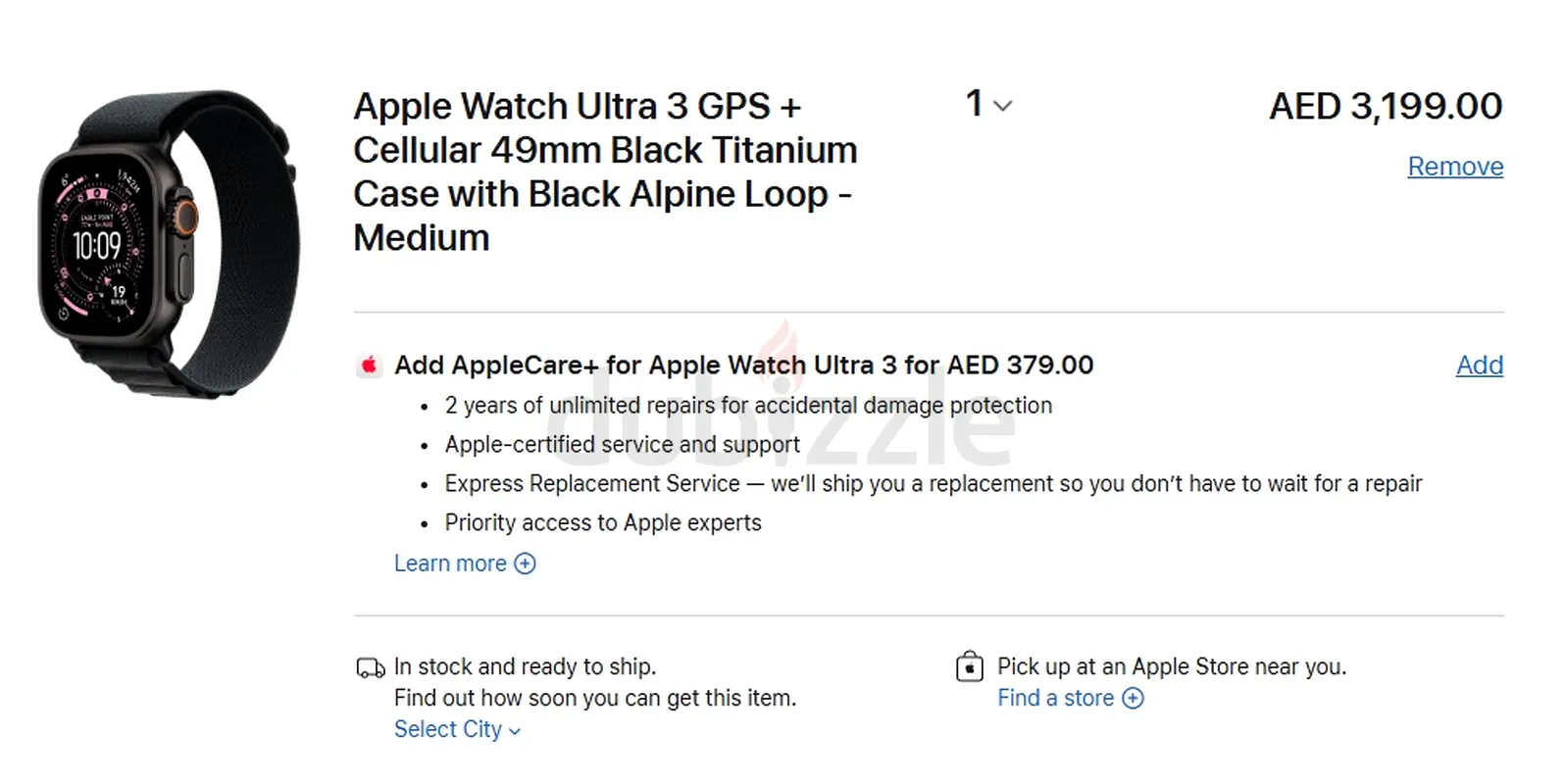Click the delivery truck shipping icon
Screen dimensions: 1564x784
pos(370,668)
